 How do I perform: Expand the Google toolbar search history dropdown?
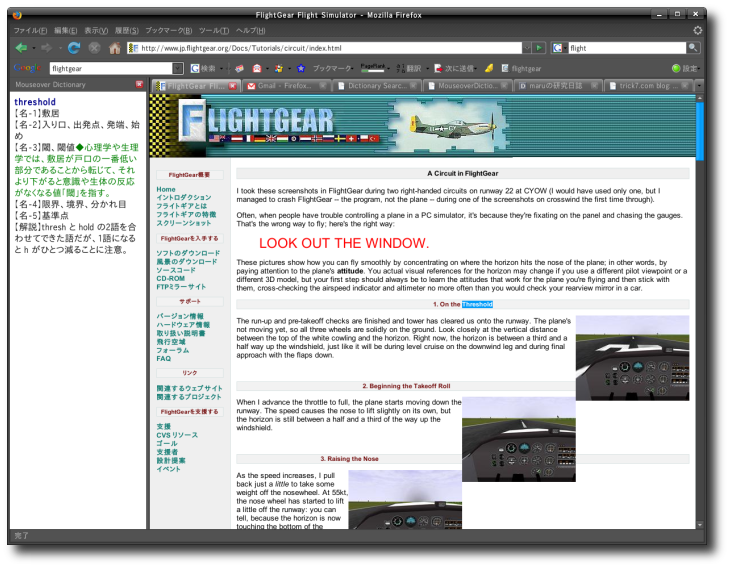177,68
